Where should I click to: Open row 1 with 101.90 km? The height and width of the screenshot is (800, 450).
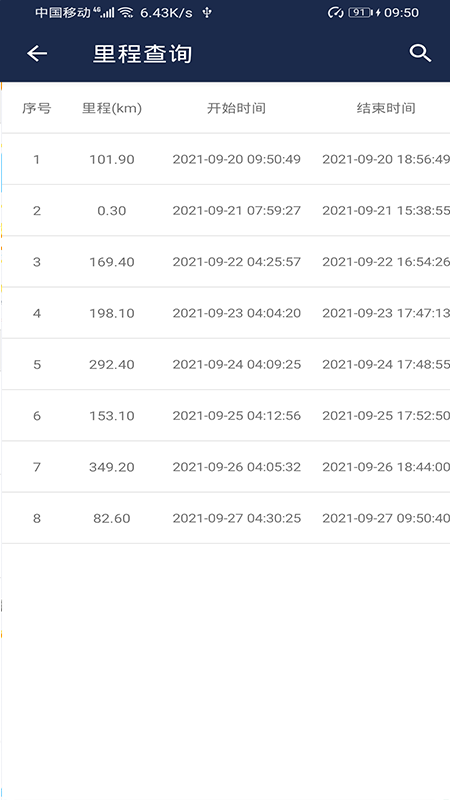pos(226,159)
